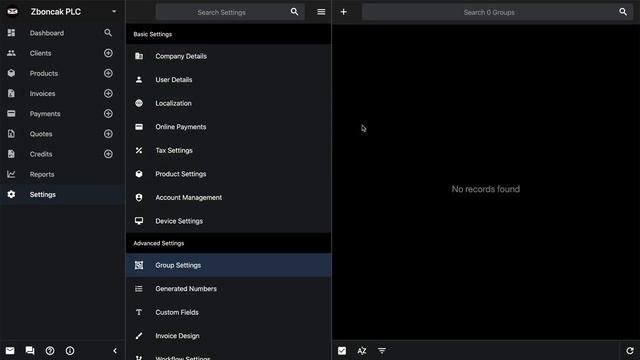Image resolution: width=640 pixels, height=360 pixels.
Task: Click the envelope contact icon
Action: click(x=10, y=351)
